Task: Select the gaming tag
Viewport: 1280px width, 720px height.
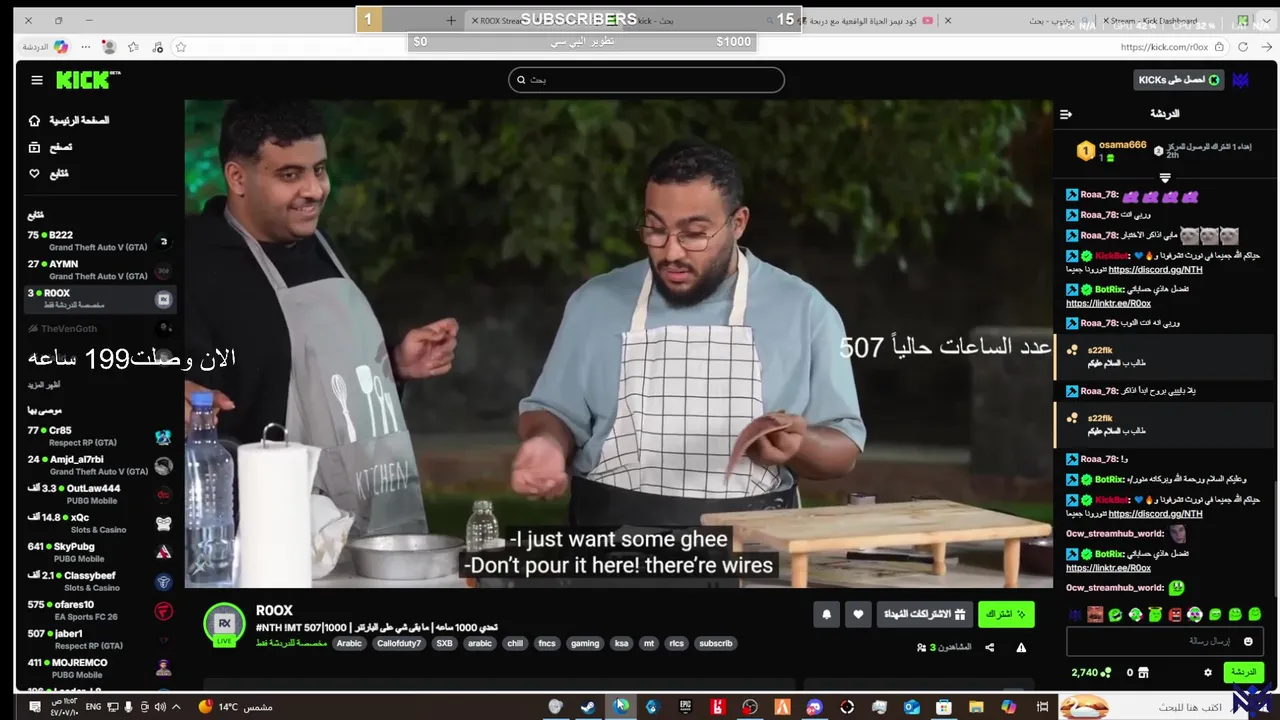Action: pyautogui.click(x=585, y=644)
